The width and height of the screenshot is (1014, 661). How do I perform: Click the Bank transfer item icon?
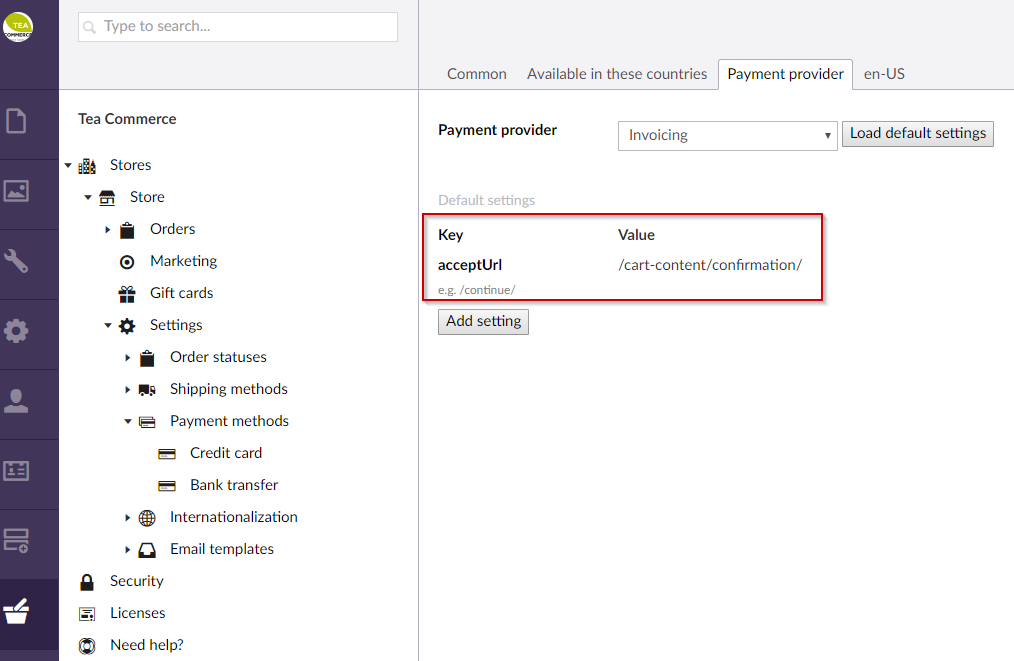tap(167, 486)
